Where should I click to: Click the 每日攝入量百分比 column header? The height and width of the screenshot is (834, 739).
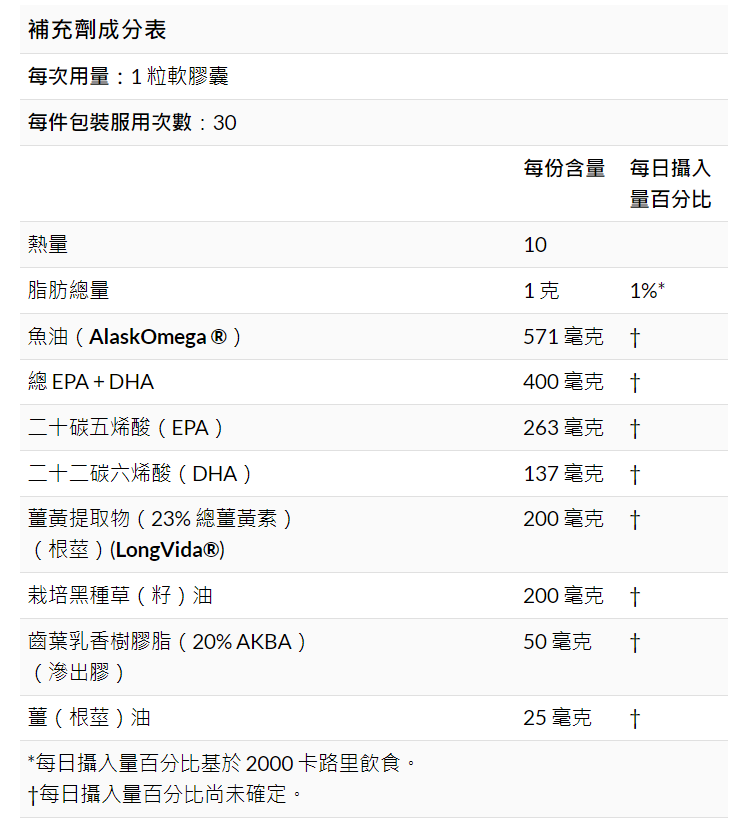pos(670,183)
